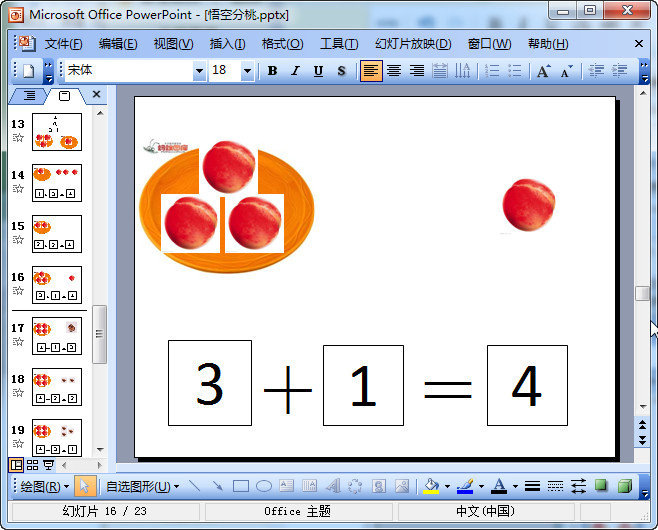Apply the yellow Fill Color
Screen dimensions: 658x530
[431, 486]
